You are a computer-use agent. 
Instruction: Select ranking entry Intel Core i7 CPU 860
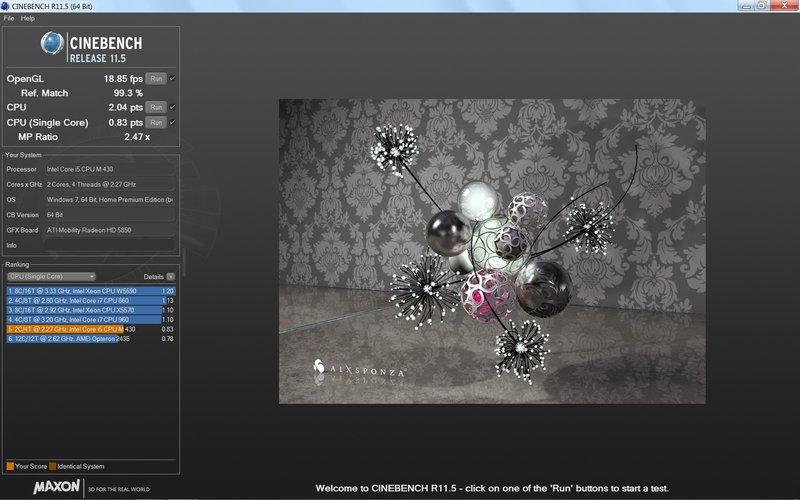[x=91, y=301]
